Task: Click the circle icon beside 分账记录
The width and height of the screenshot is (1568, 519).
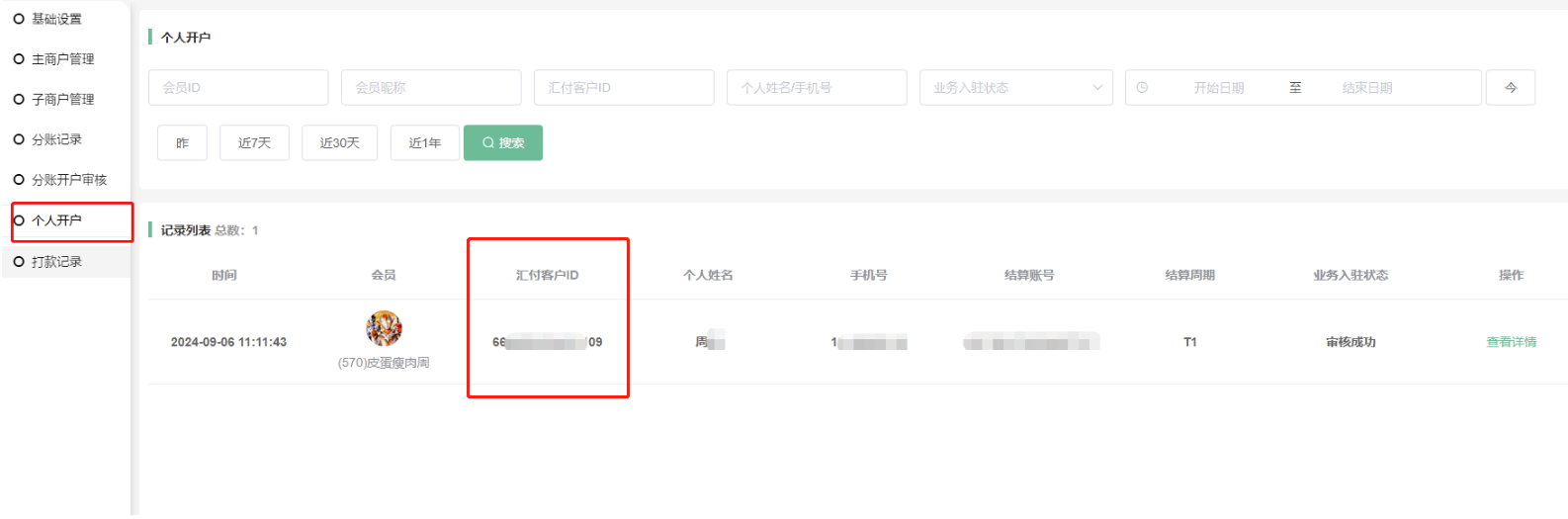Action: pyautogui.click(x=19, y=139)
